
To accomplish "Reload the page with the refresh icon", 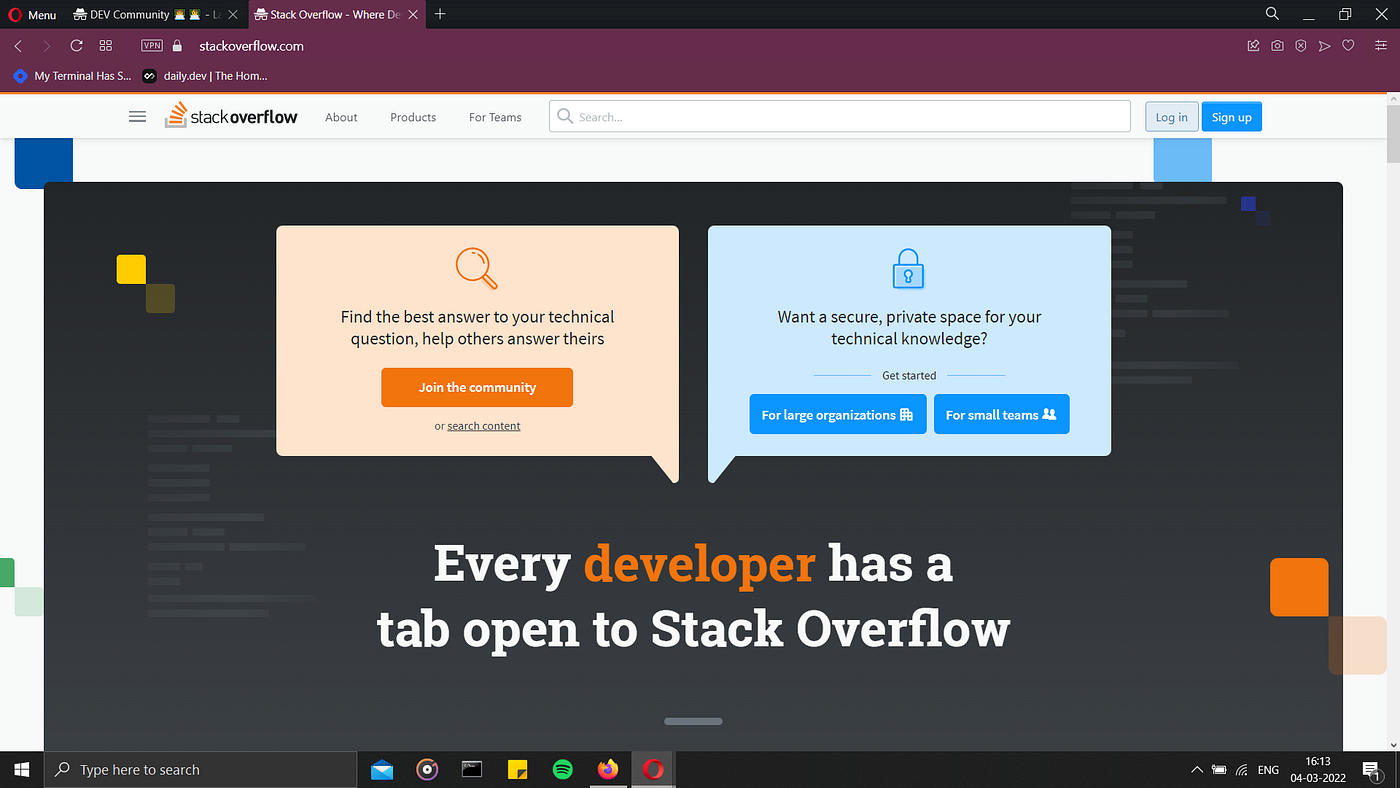I will point(76,46).
